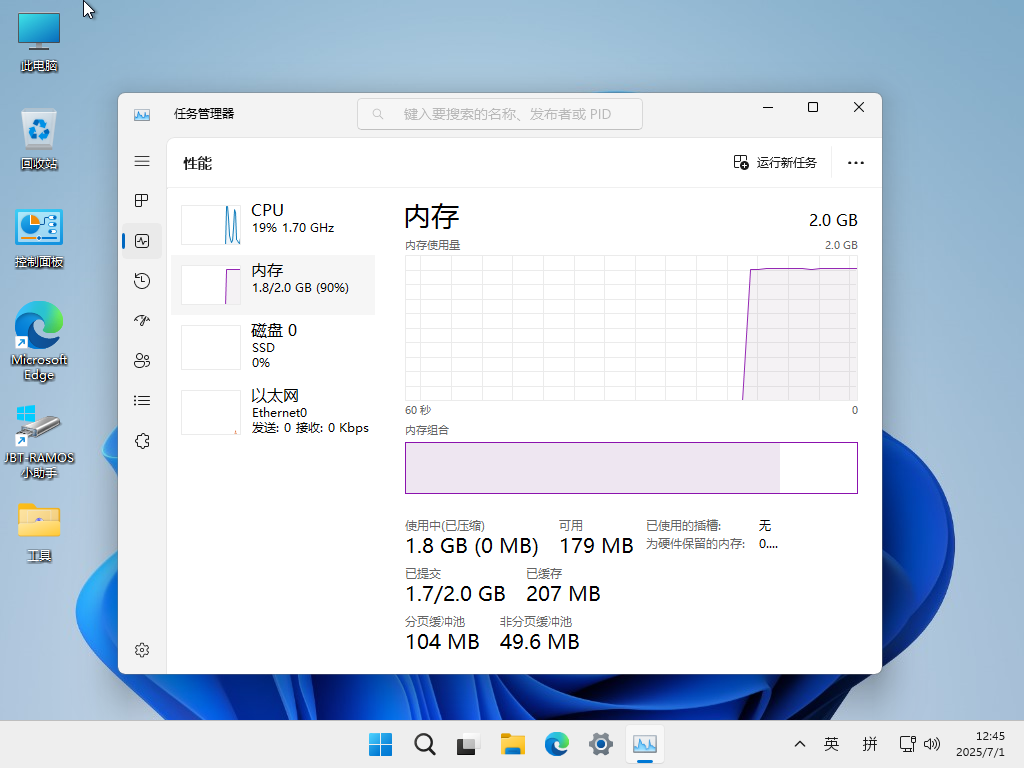This screenshot has height=768, width=1024.
Task: Open the Details page list icon
Action: coord(142,400)
